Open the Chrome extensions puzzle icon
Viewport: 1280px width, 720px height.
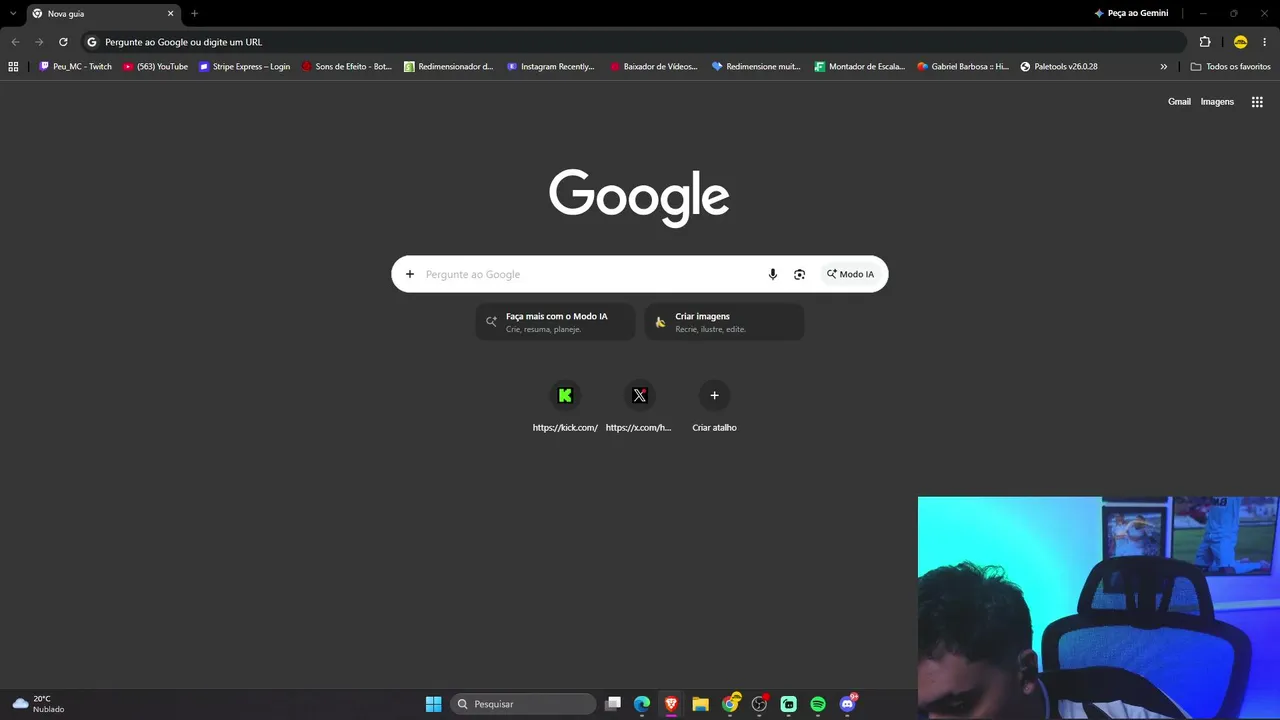click(1205, 42)
